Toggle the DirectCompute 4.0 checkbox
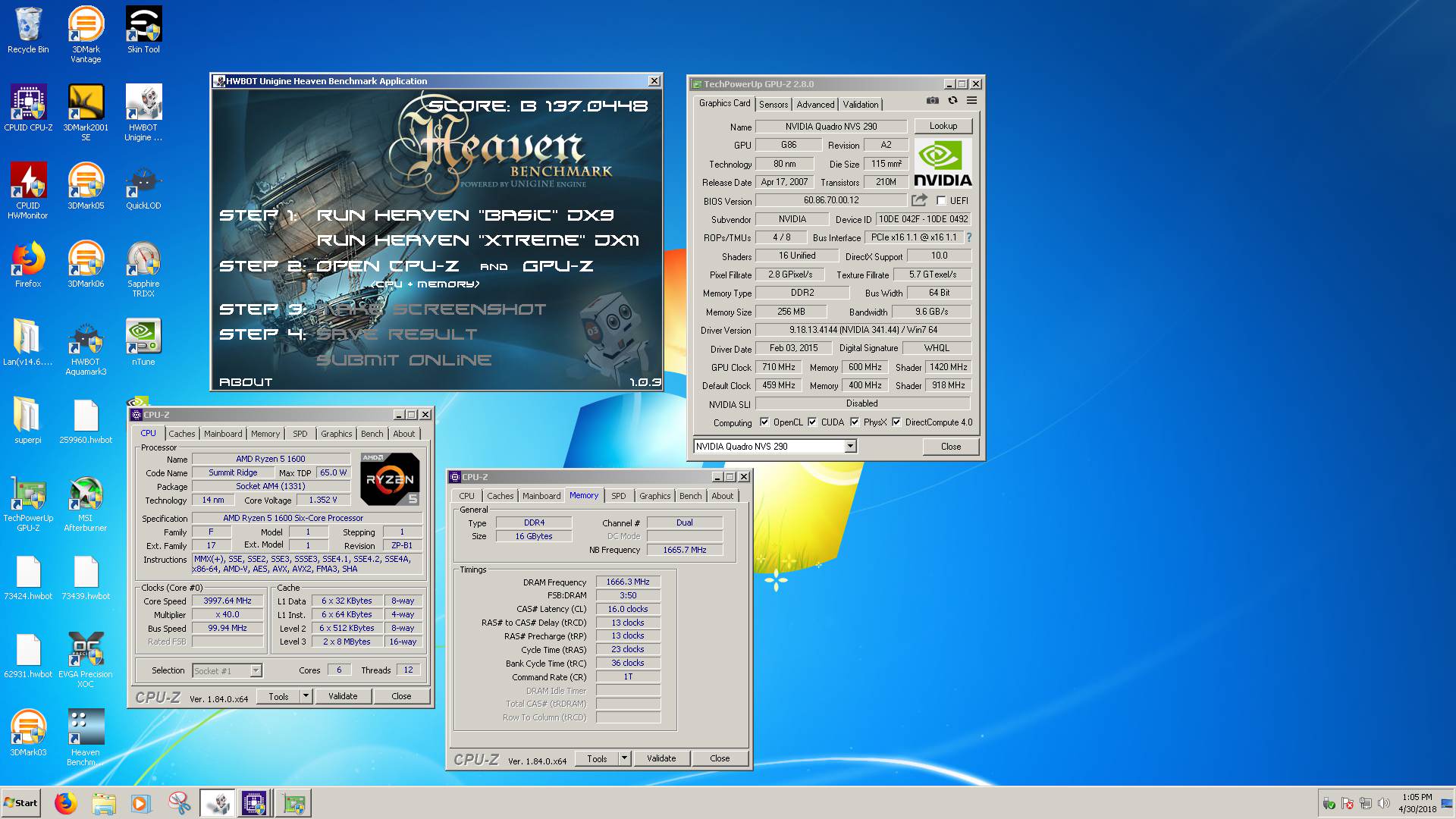1456x819 pixels. (x=896, y=422)
